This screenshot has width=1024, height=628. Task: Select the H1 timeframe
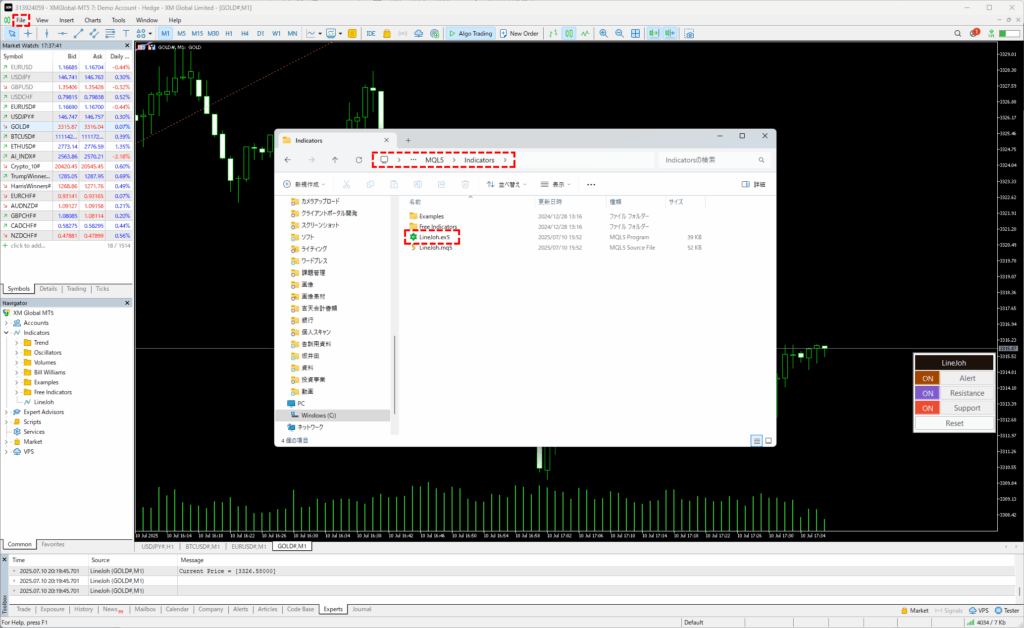pyautogui.click(x=229, y=33)
